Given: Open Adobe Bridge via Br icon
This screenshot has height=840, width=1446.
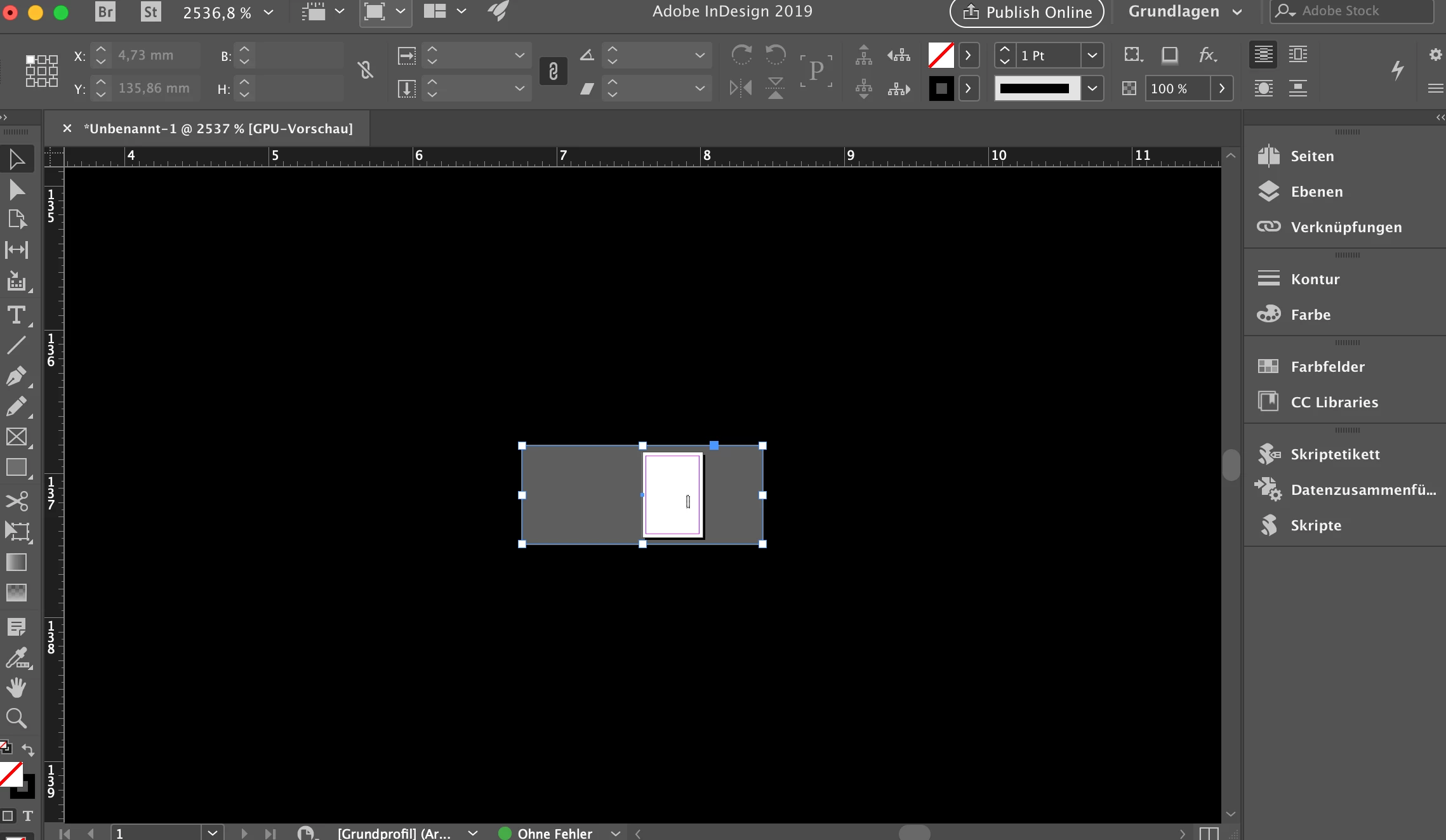Looking at the screenshot, I should [105, 12].
